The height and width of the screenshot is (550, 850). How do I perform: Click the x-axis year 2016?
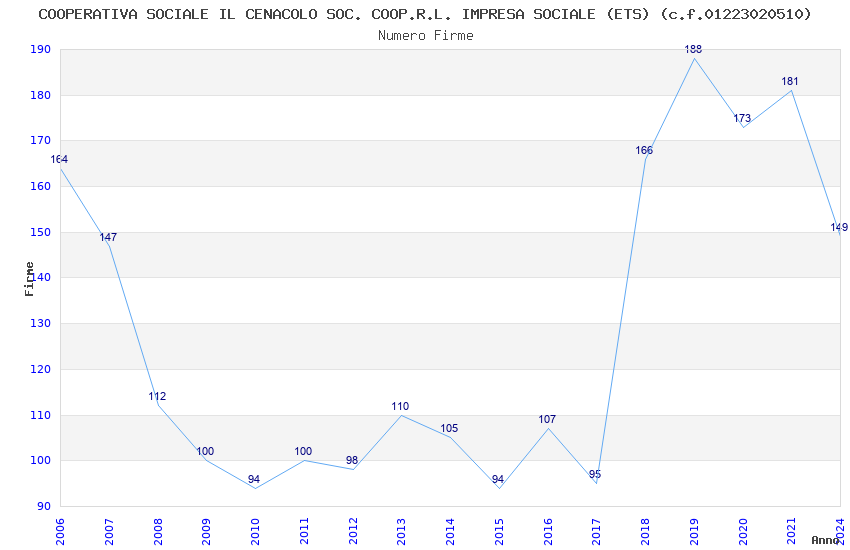[x=548, y=532]
